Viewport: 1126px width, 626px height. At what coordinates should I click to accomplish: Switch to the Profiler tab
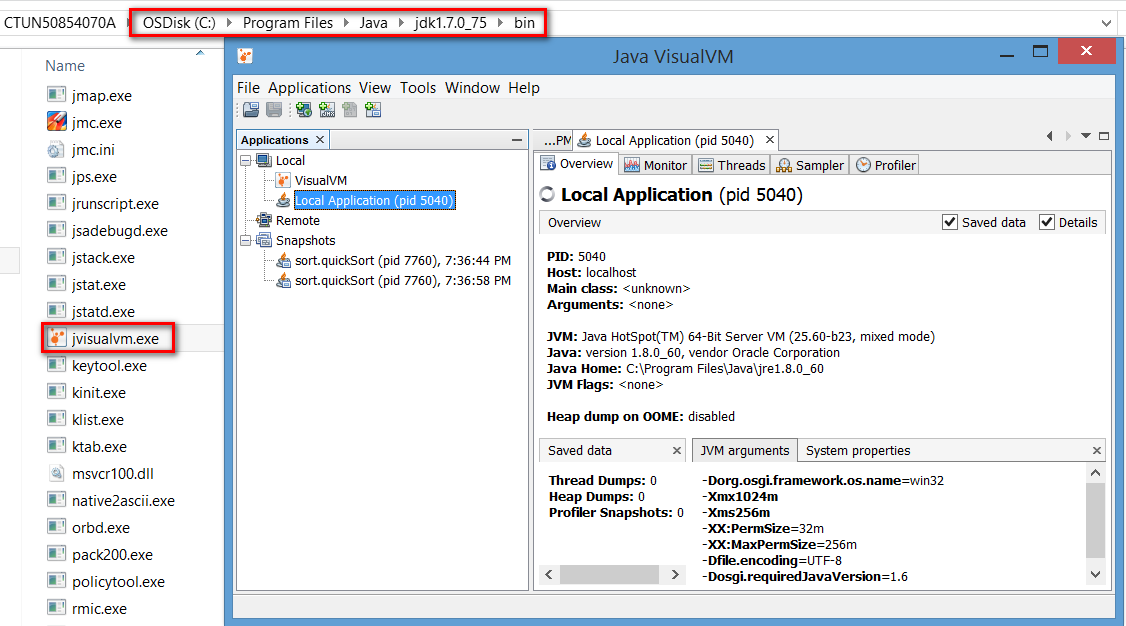[x=885, y=165]
